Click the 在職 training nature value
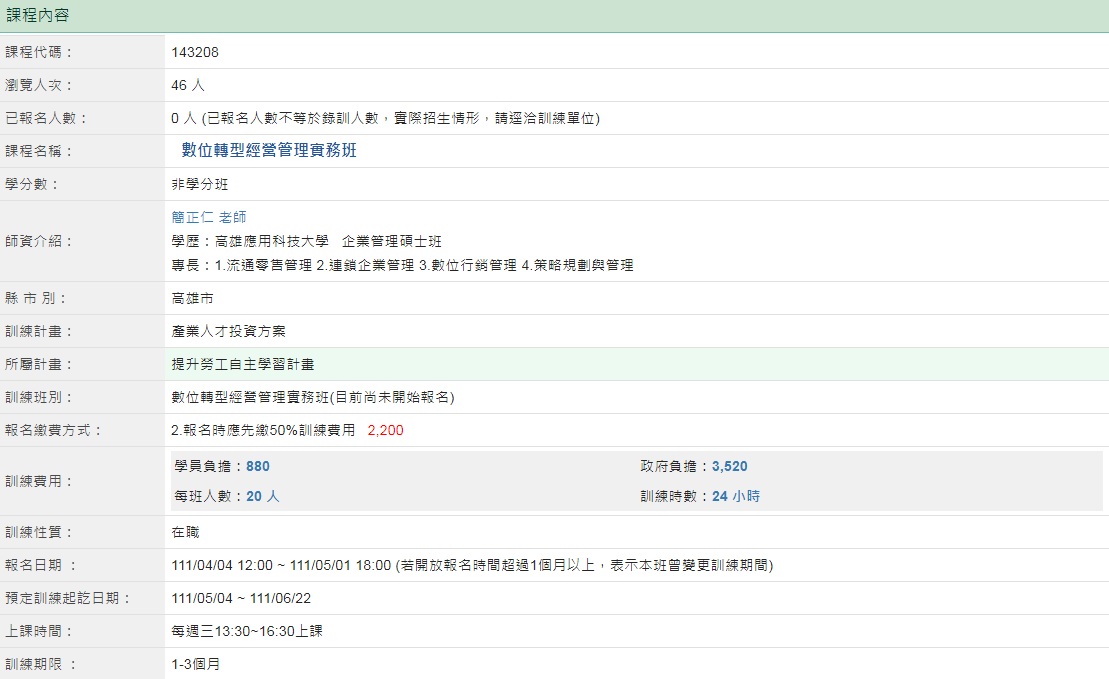1109x679 pixels. click(x=185, y=532)
